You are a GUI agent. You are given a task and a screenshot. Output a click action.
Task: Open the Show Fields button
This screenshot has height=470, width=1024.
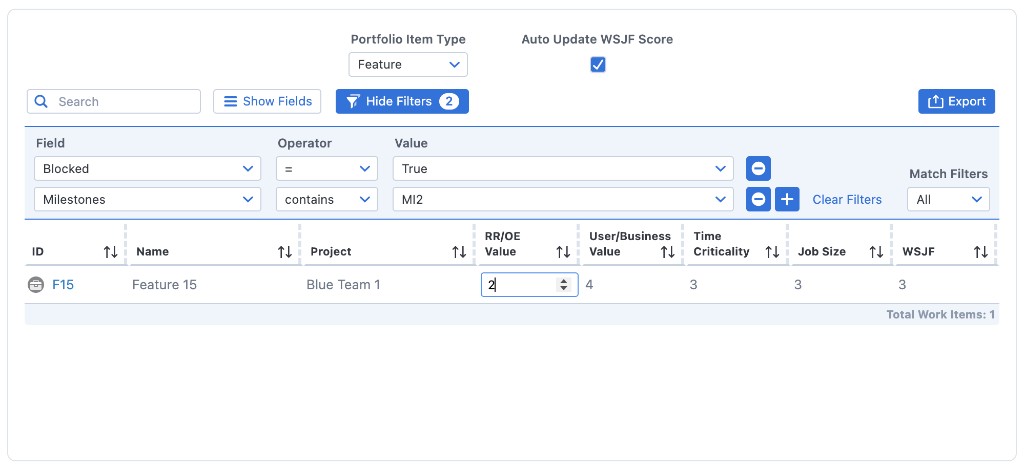(267, 101)
